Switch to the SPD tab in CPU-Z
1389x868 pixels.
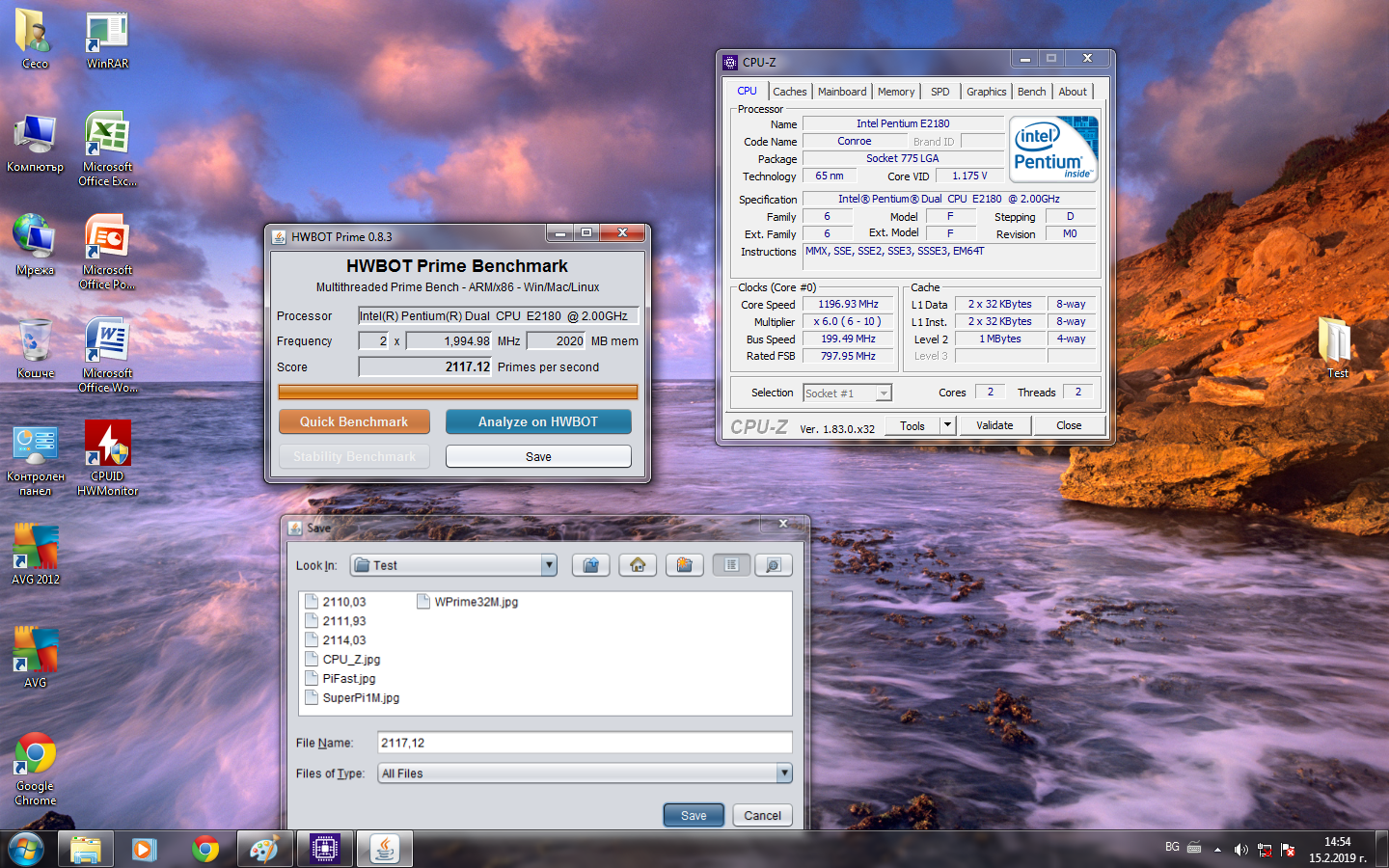click(x=940, y=92)
